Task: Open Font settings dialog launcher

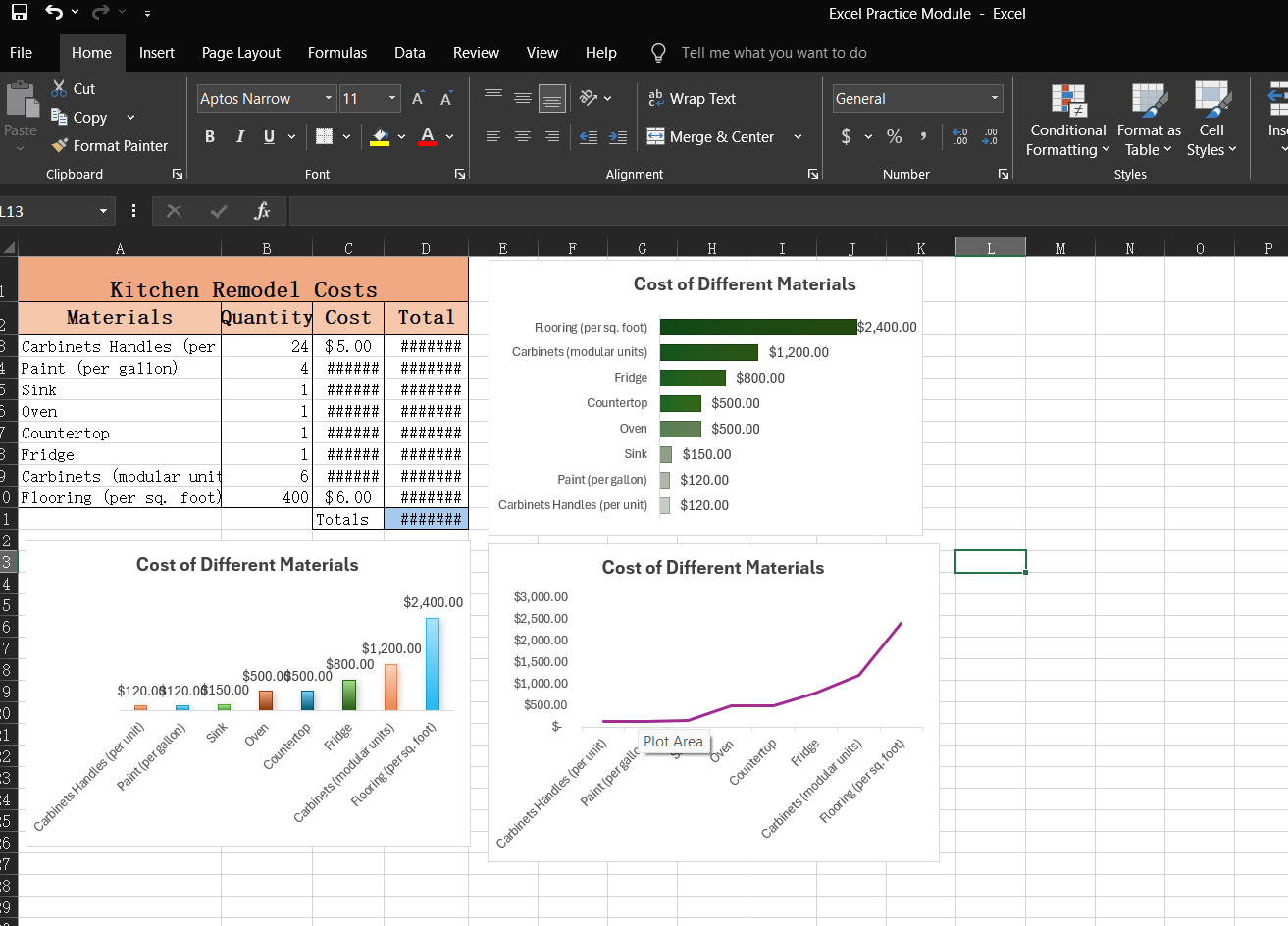Action: coord(460,174)
